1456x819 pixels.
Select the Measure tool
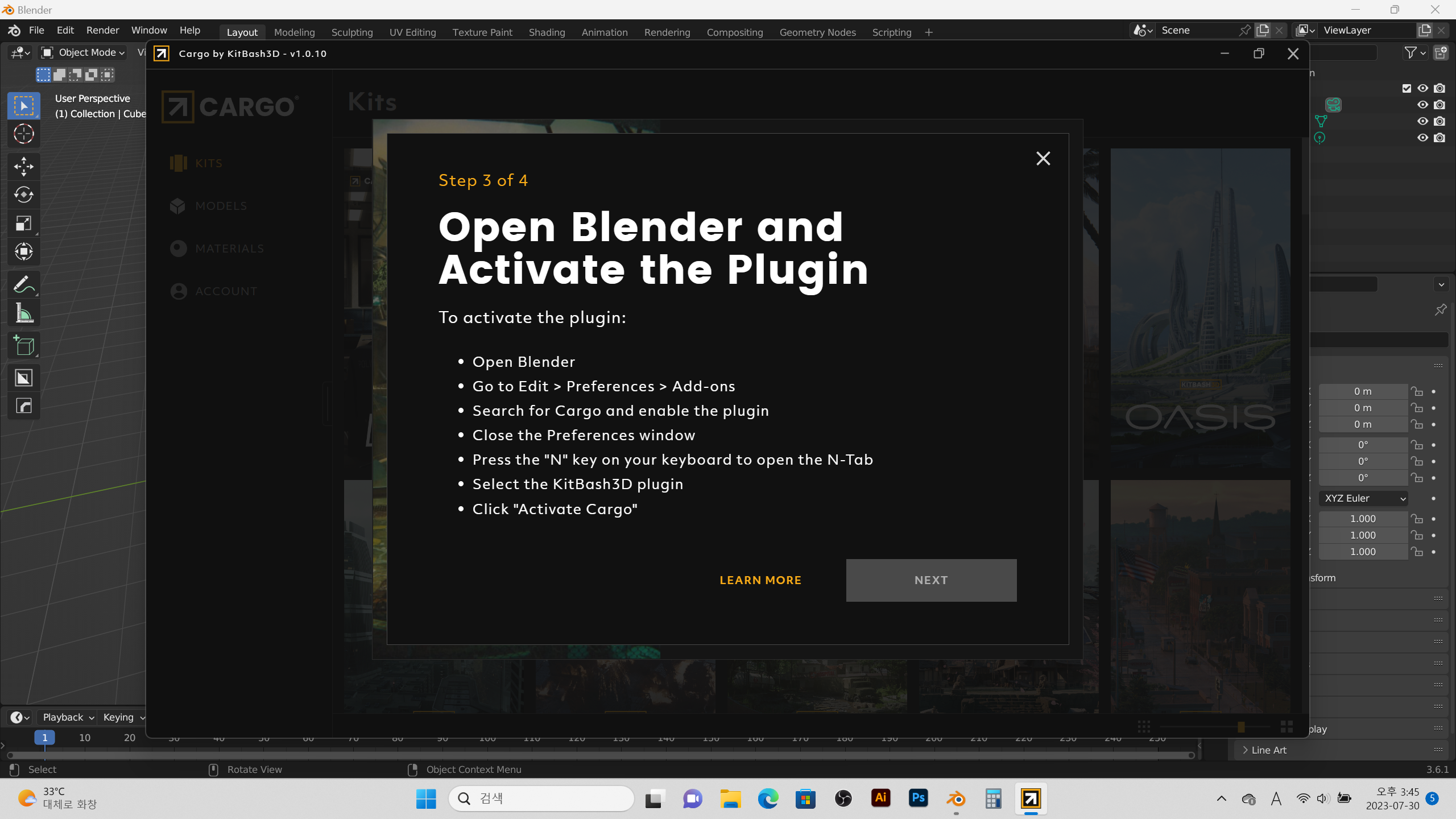[23, 313]
